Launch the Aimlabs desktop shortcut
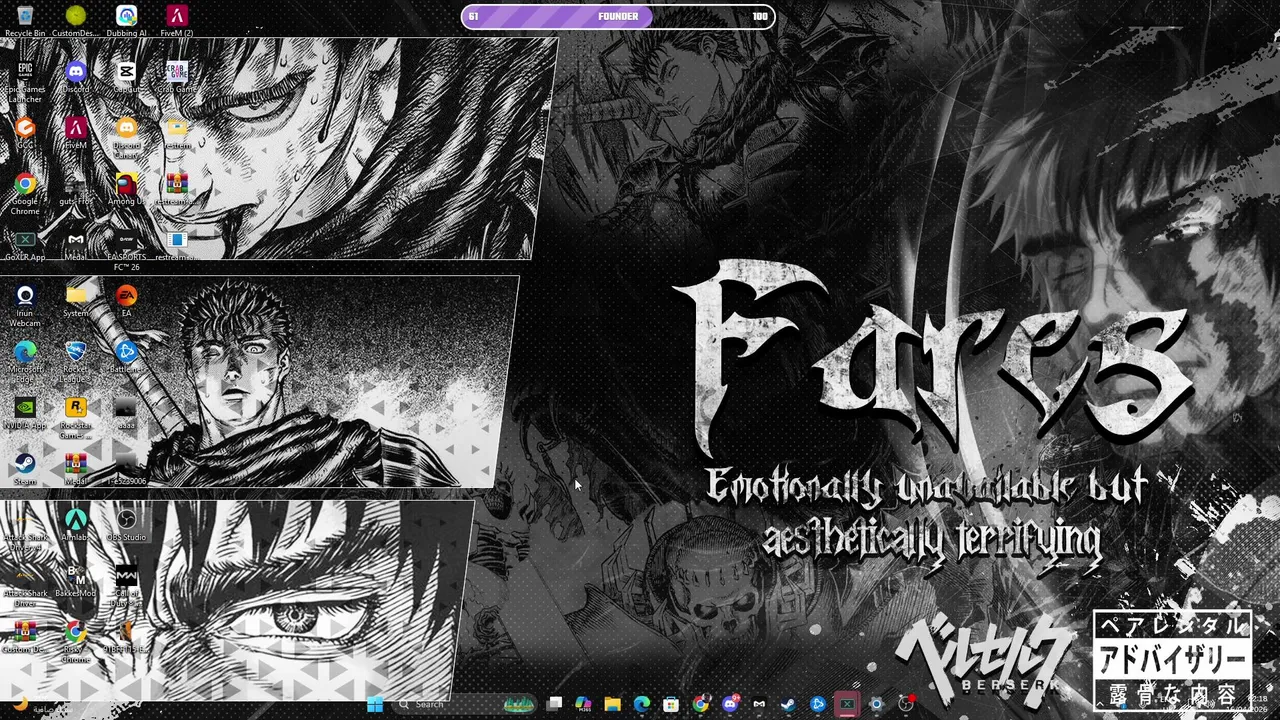 click(76, 524)
